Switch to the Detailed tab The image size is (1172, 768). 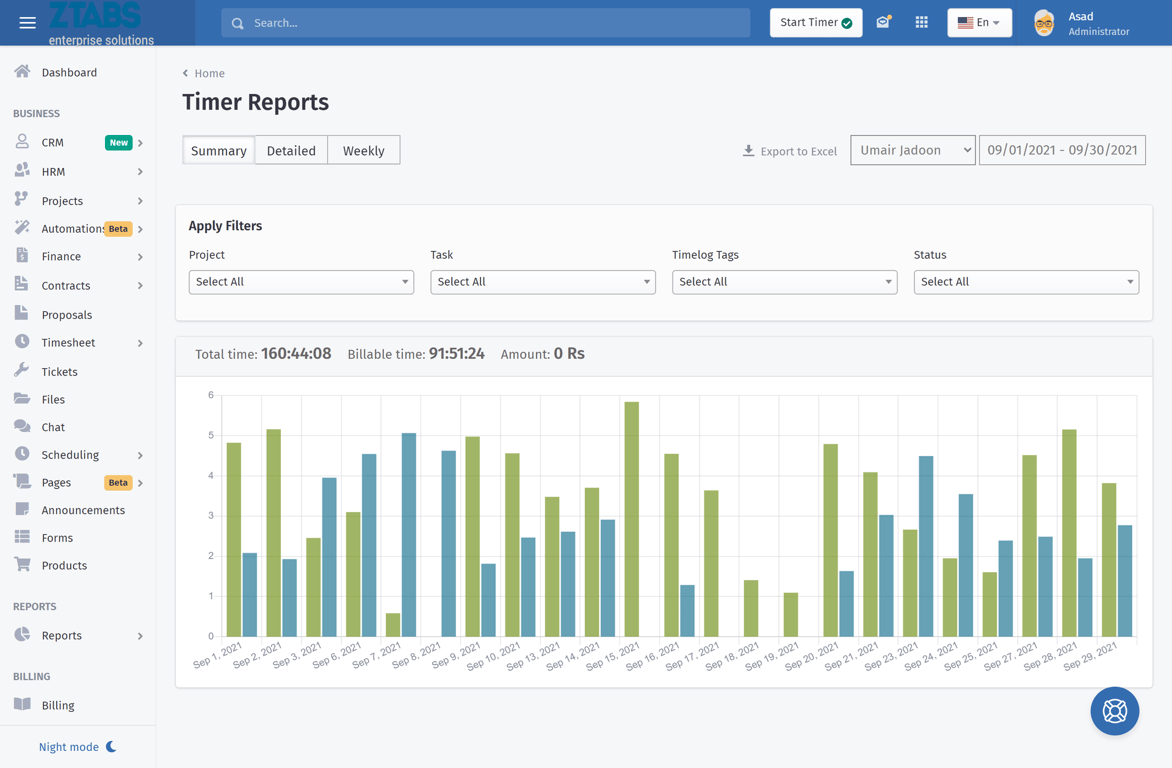[291, 150]
